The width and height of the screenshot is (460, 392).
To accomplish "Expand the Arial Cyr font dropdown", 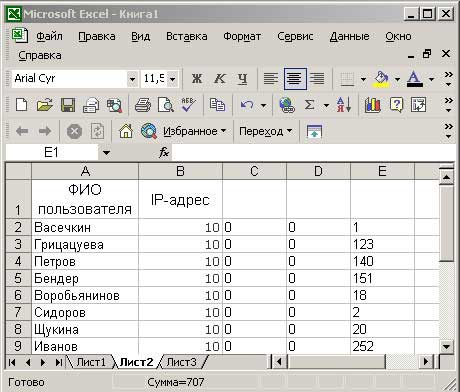I will click(x=132, y=79).
